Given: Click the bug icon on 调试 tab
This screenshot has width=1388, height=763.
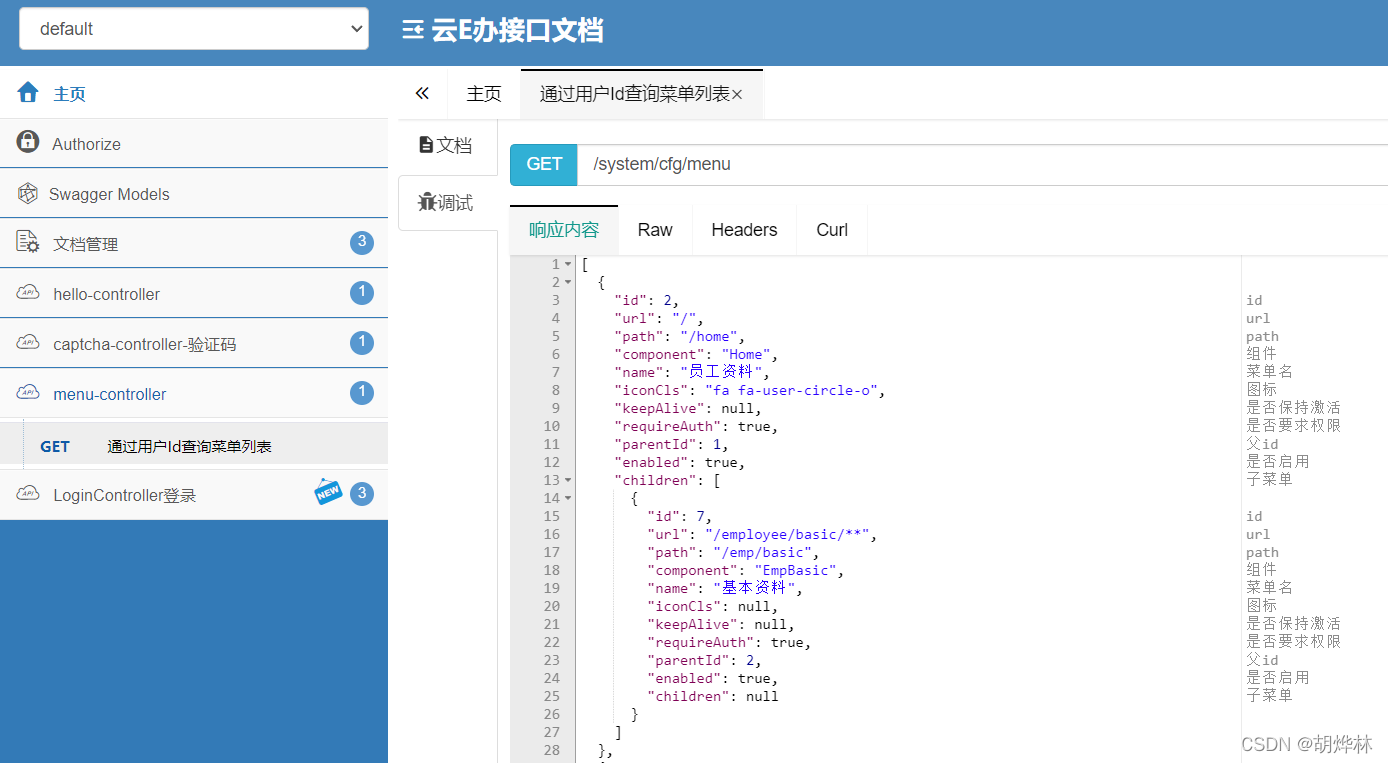Looking at the screenshot, I should click(427, 202).
